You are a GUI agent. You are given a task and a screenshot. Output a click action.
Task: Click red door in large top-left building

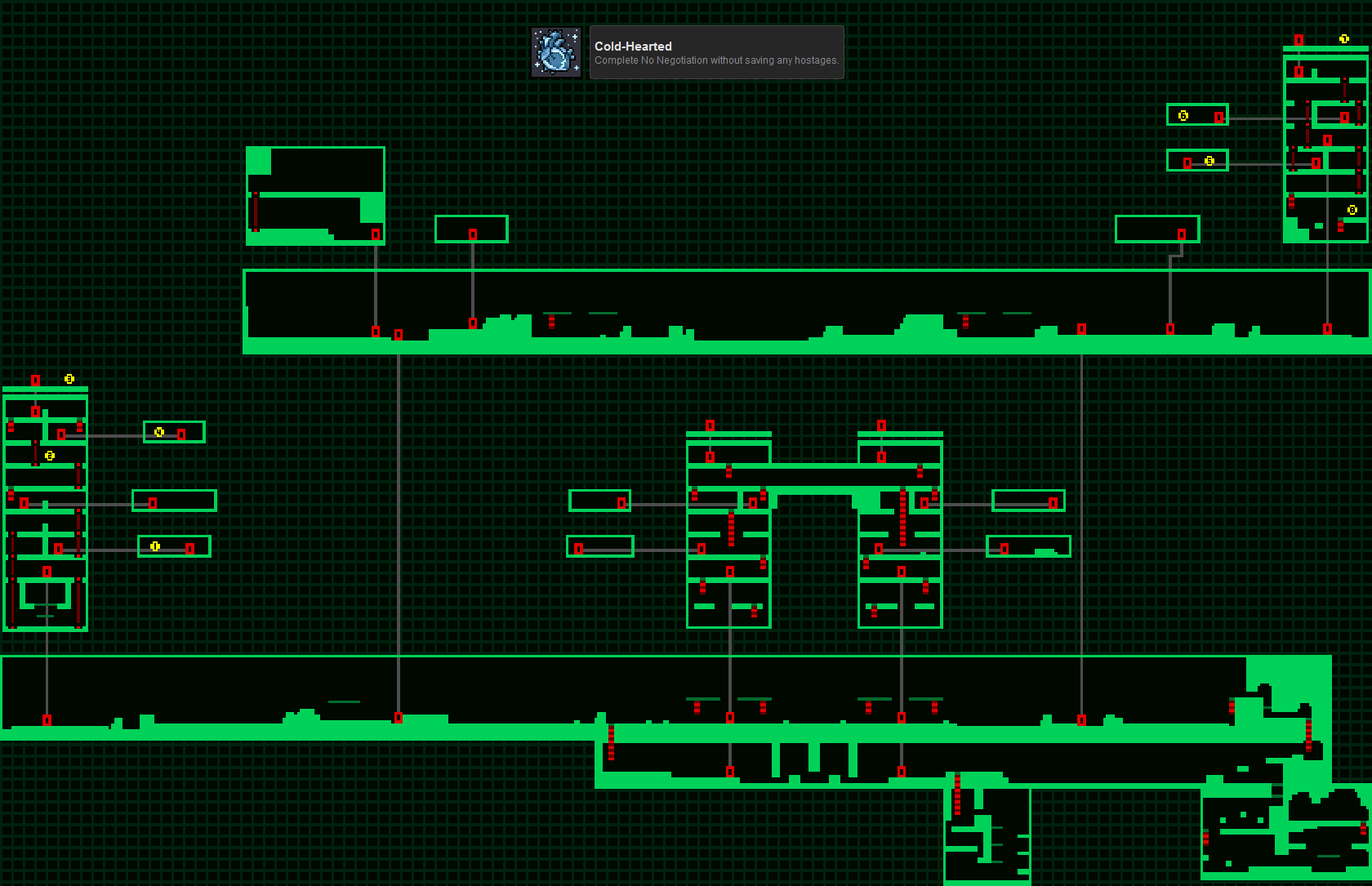376,234
